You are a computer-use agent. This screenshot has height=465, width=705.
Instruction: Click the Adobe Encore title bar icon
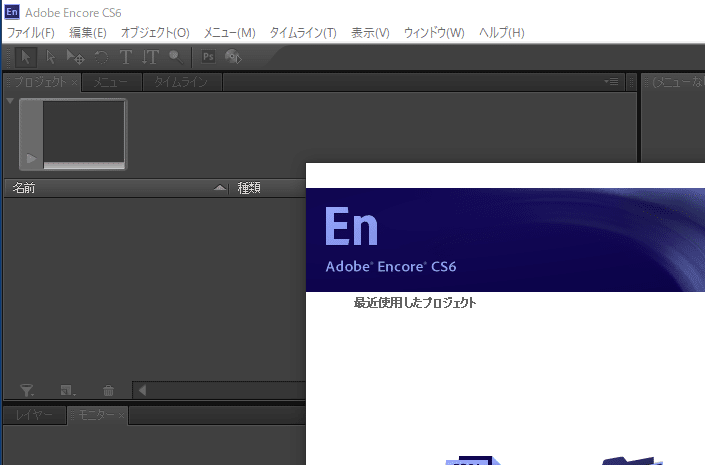12,12
